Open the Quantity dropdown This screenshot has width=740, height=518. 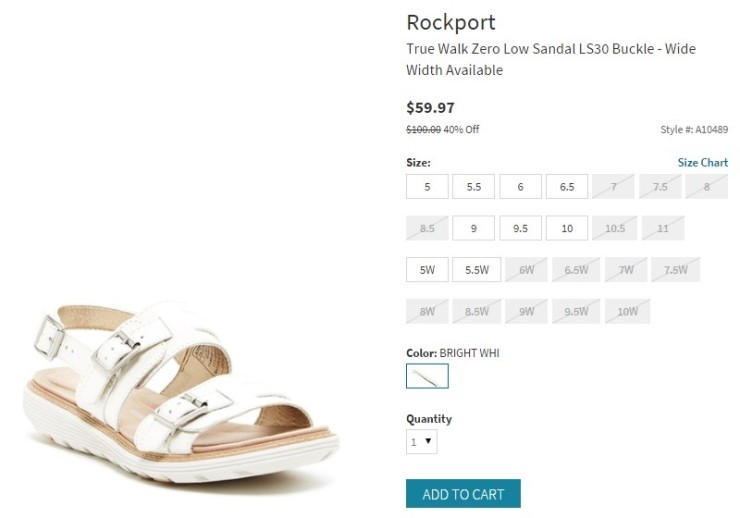(x=421, y=441)
